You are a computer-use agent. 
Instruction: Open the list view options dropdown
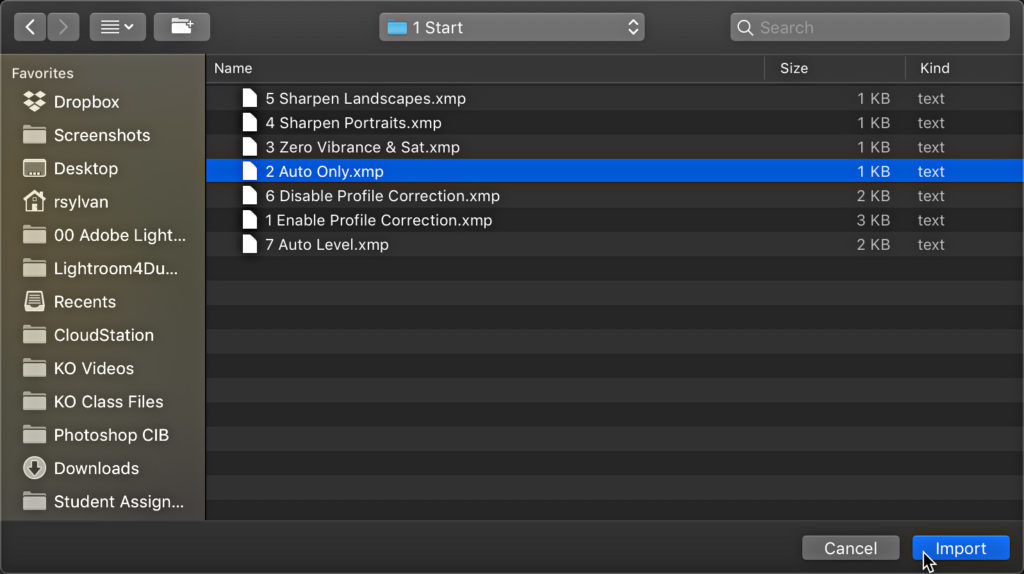(118, 27)
